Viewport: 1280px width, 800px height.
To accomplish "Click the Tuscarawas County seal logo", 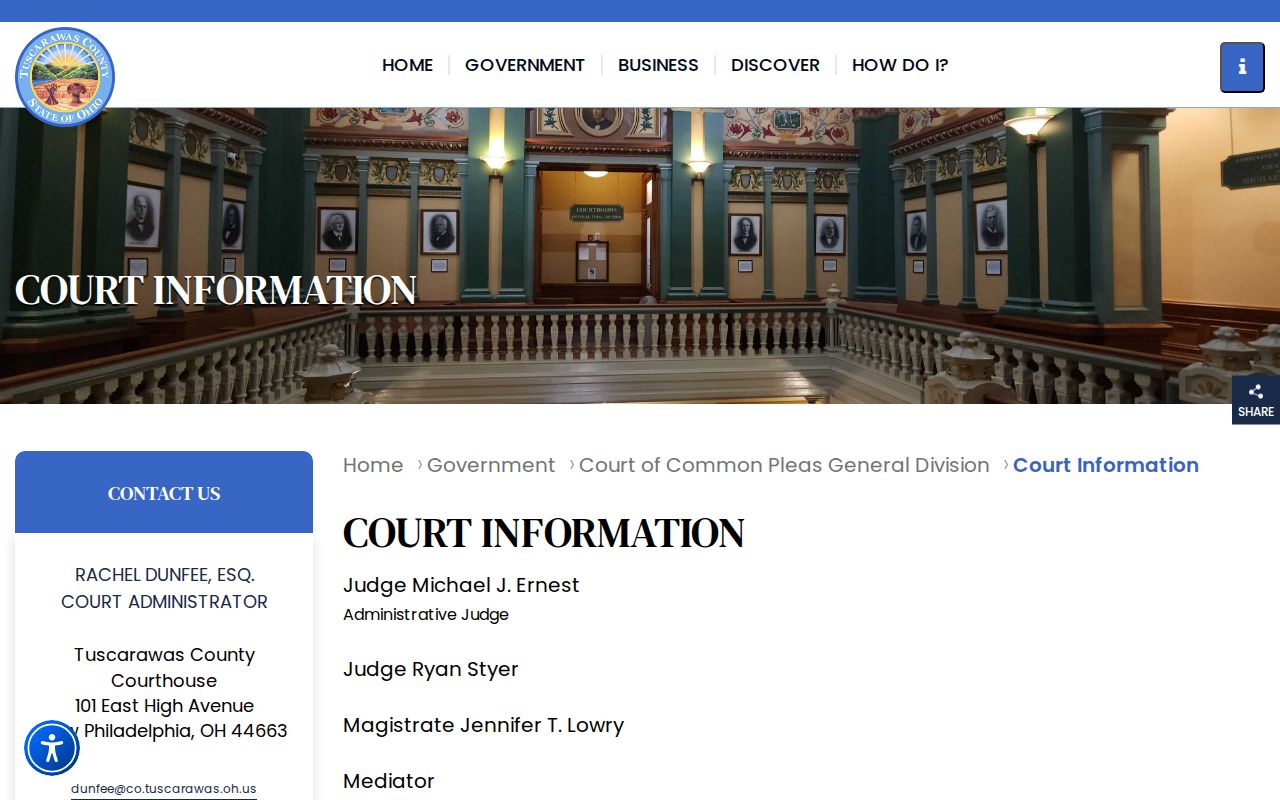I will pyautogui.click(x=65, y=77).
